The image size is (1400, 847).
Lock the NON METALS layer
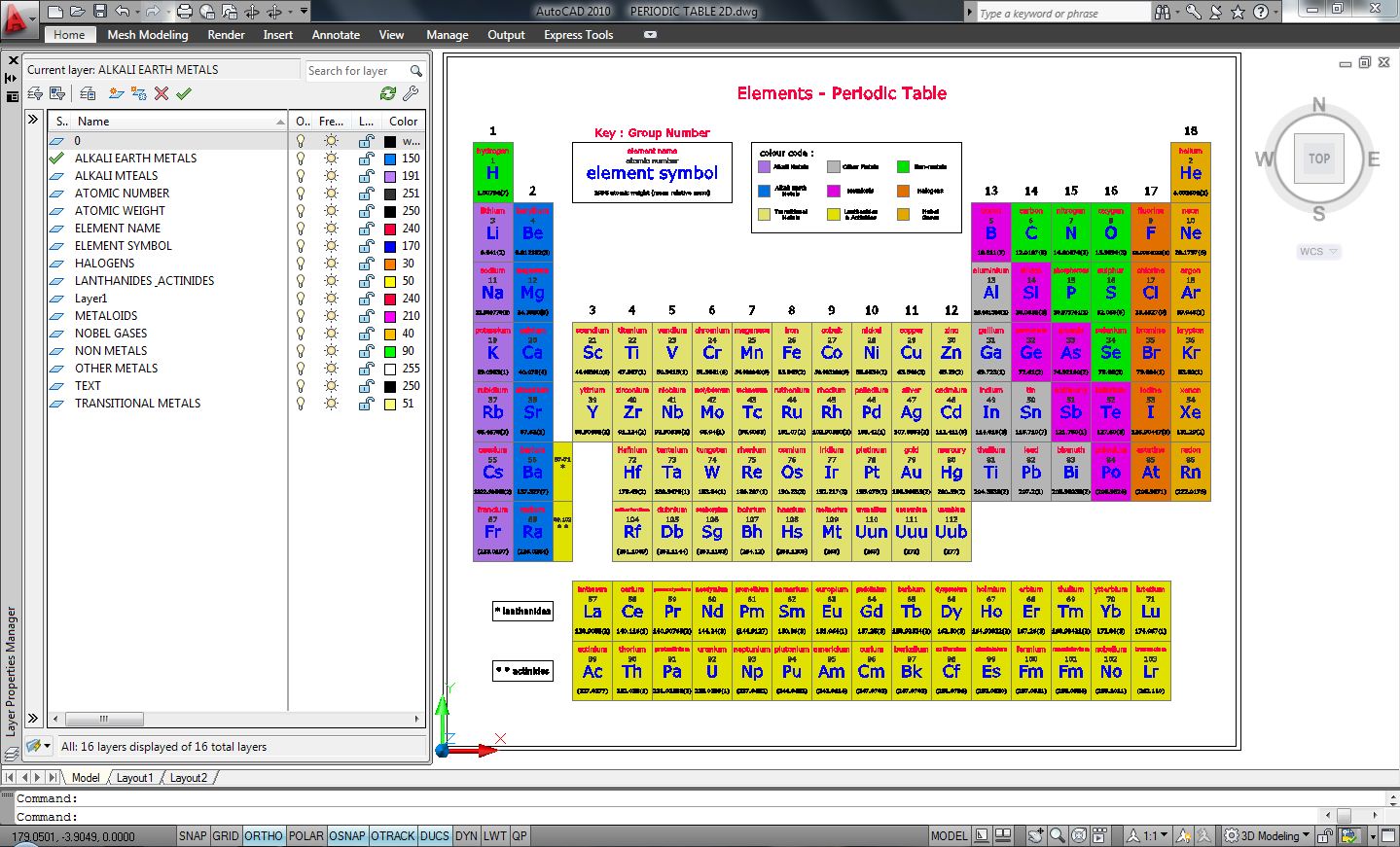(x=366, y=351)
